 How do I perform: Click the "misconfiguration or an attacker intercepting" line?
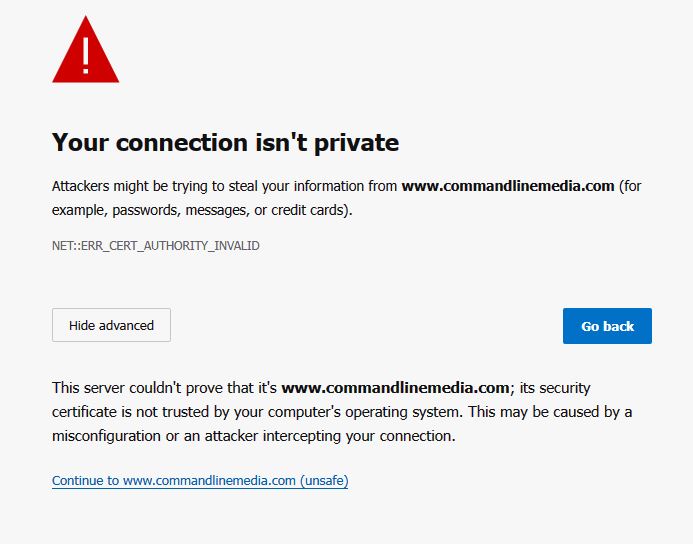(253, 436)
